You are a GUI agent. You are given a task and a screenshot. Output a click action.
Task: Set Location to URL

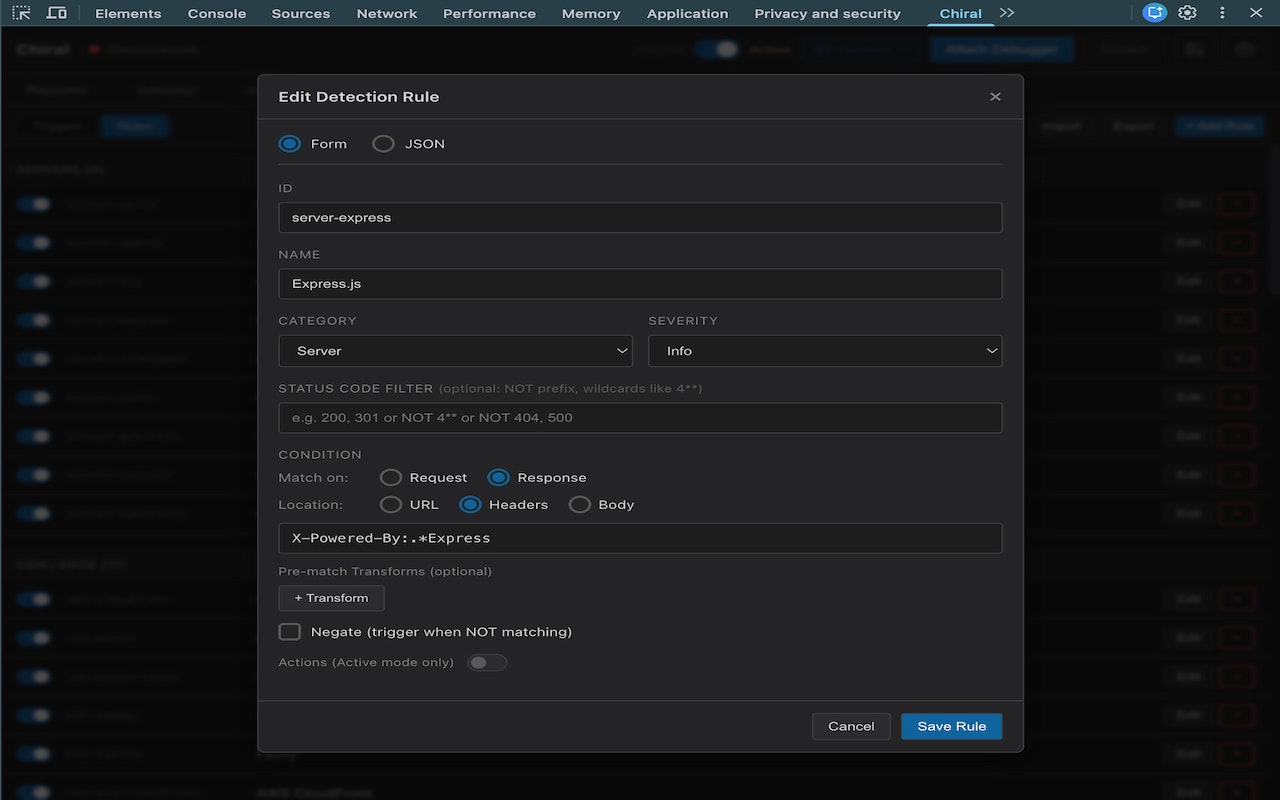tap(391, 505)
